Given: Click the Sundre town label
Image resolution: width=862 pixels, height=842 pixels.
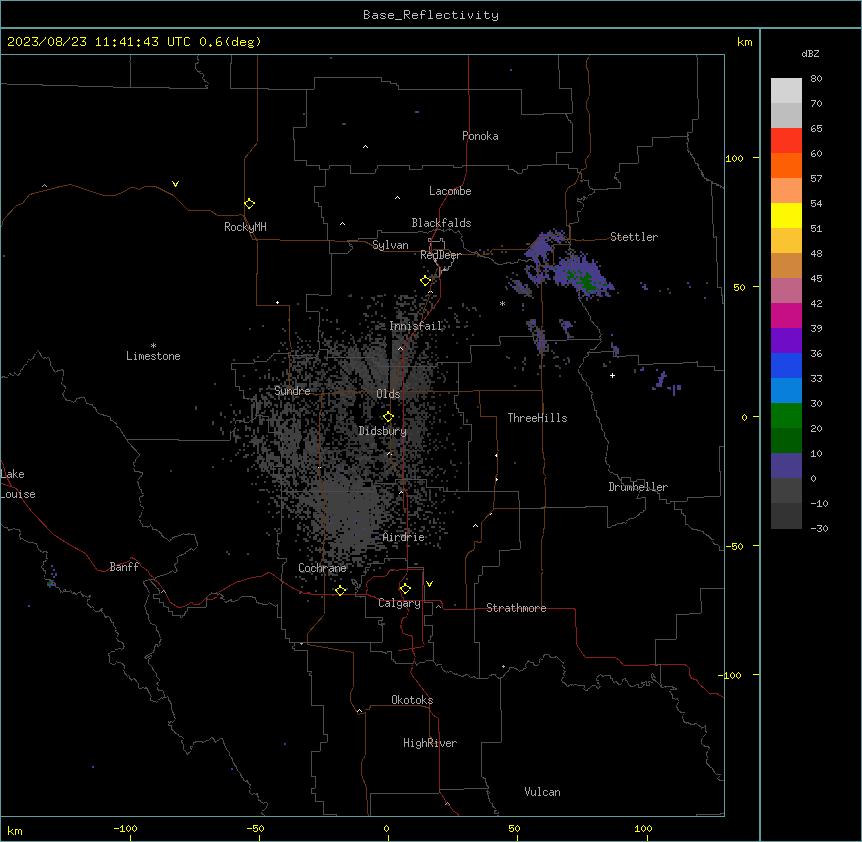Looking at the screenshot, I should tap(292, 391).
